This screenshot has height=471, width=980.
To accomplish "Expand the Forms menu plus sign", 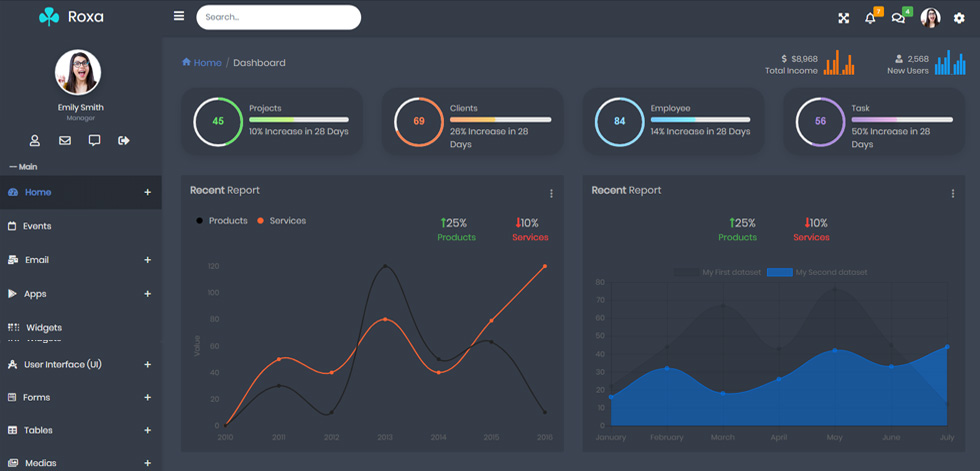I will point(148,397).
